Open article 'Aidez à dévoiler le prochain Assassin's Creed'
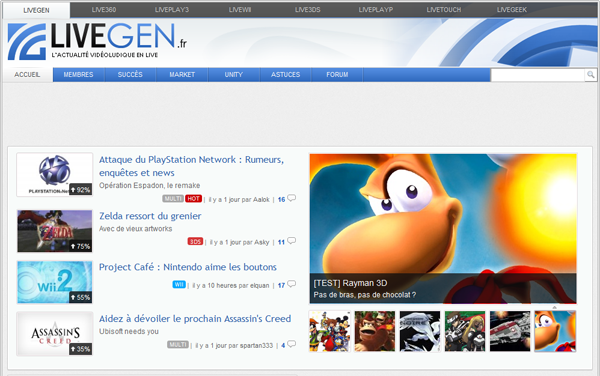 tap(195, 319)
